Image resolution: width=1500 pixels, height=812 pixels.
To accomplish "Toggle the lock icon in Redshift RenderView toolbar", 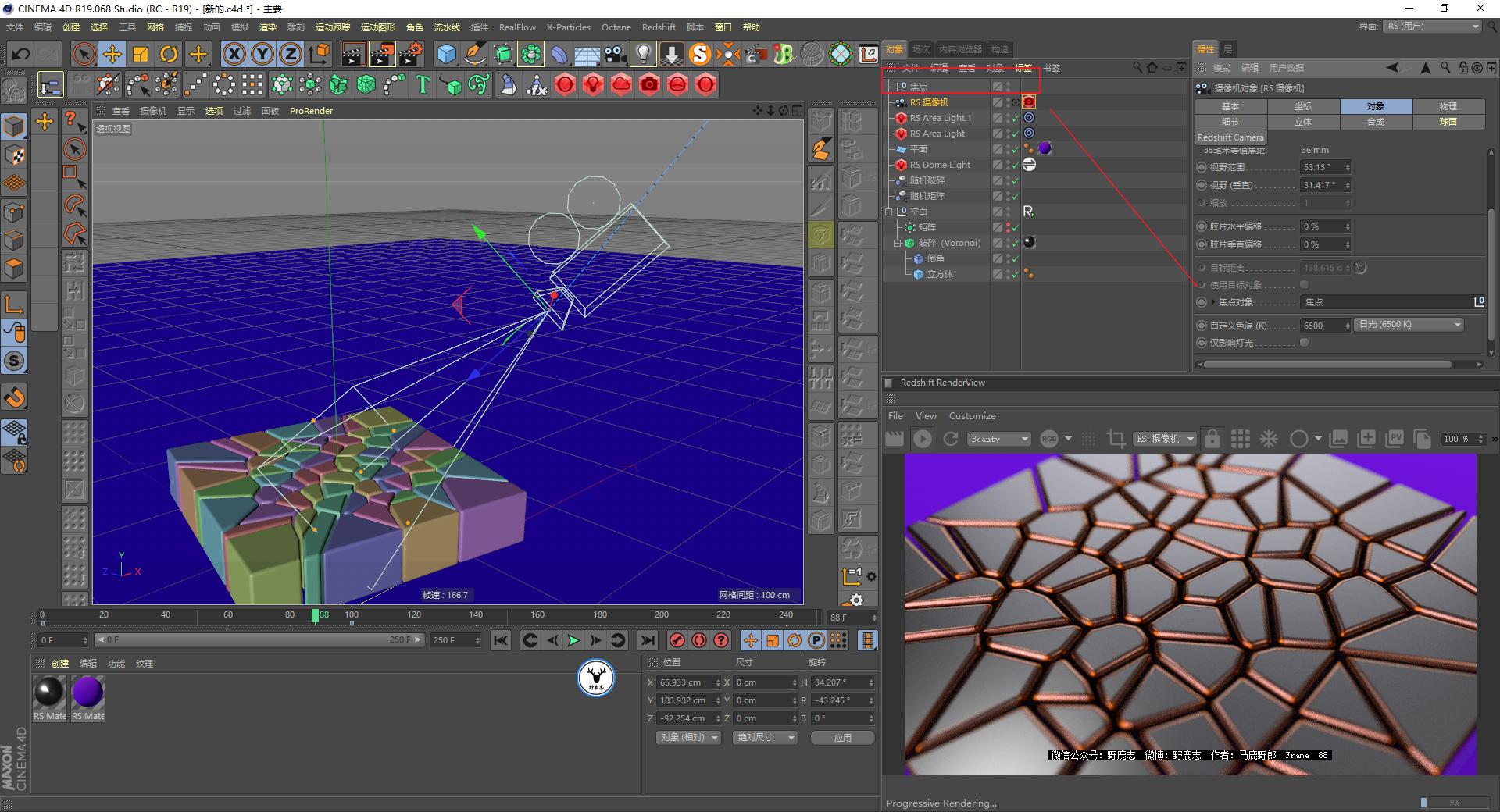I will coord(1212,439).
